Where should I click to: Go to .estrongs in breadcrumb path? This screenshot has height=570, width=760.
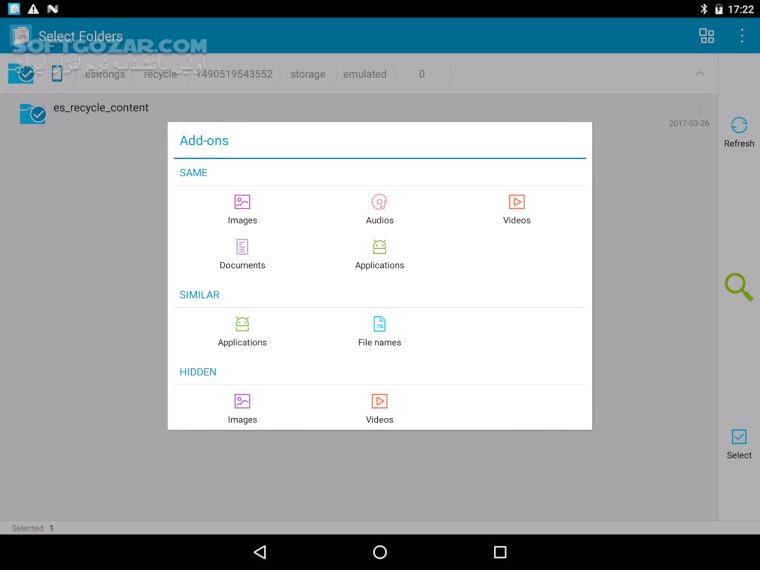tap(104, 74)
